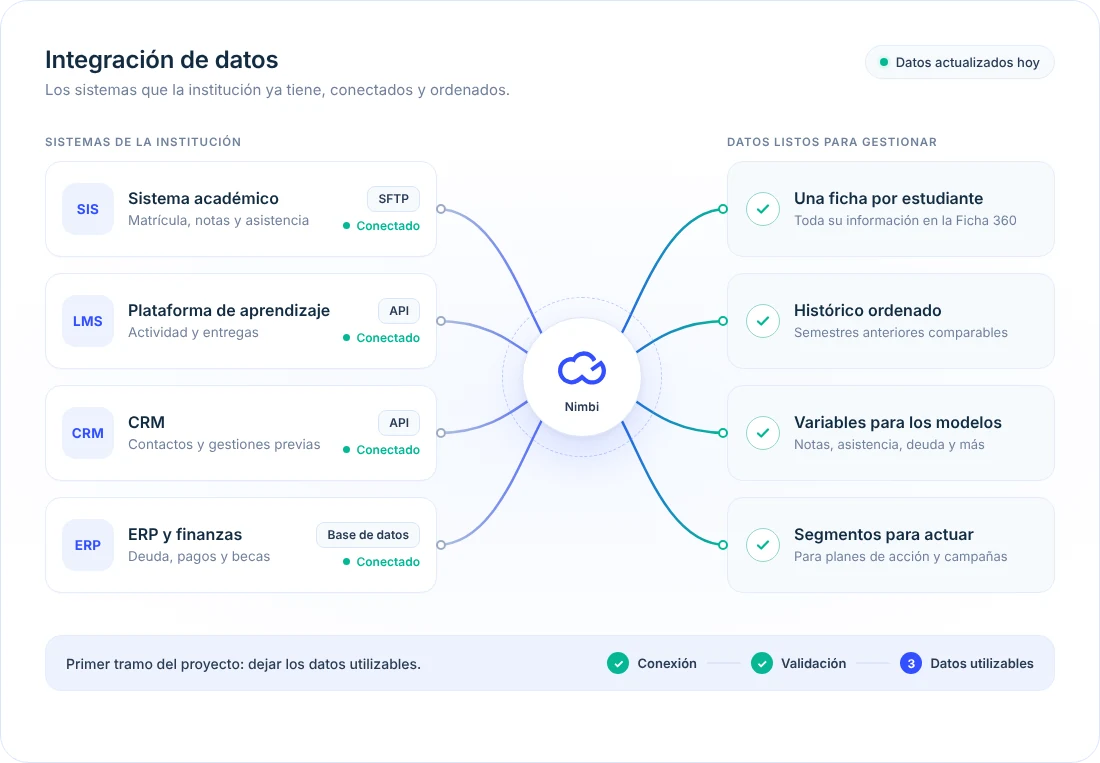Select the Sistema académico title
Screen dimensions: 1100x763
click(203, 198)
